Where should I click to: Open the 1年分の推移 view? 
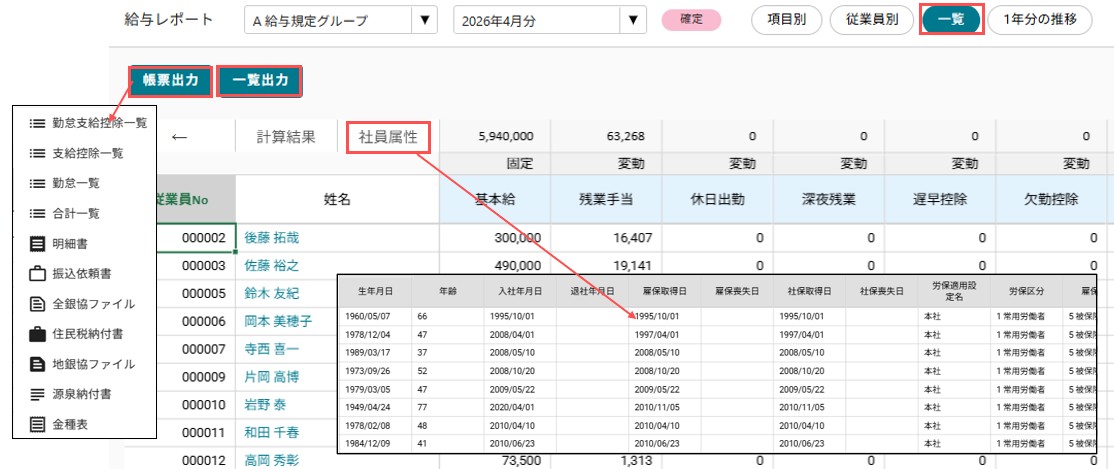click(x=1039, y=20)
